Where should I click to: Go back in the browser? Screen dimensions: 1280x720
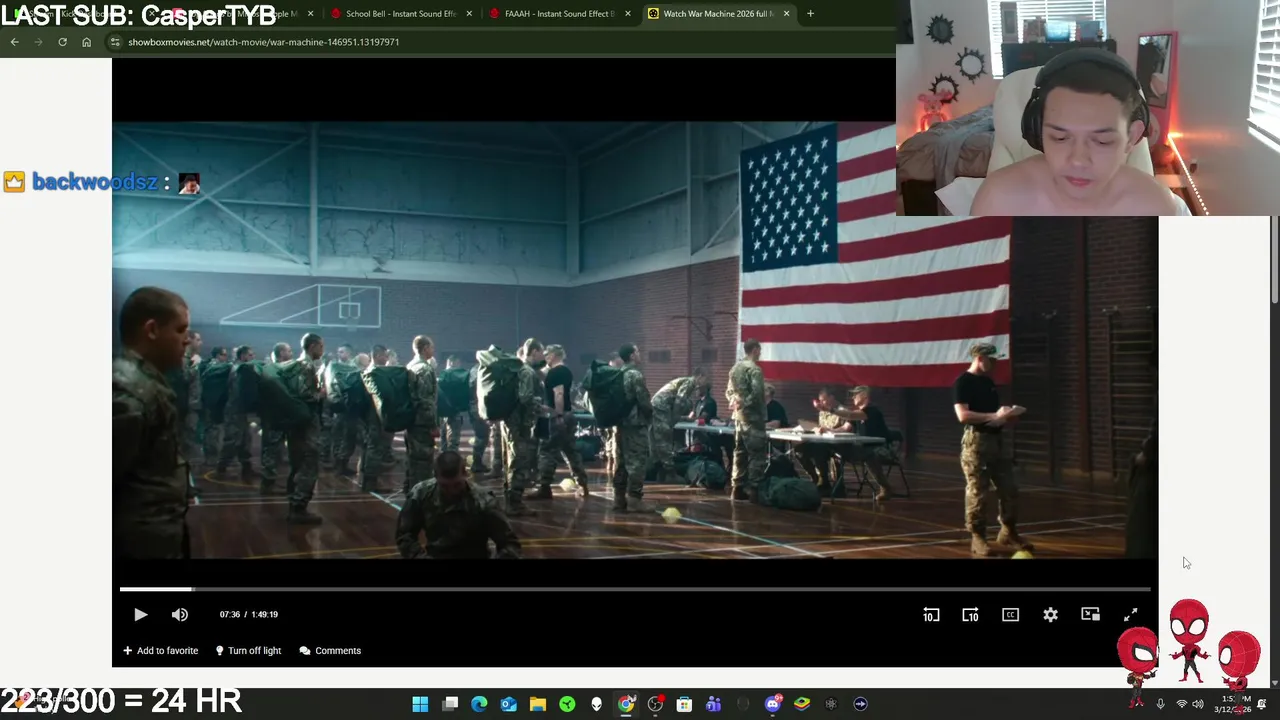pyautogui.click(x=14, y=42)
